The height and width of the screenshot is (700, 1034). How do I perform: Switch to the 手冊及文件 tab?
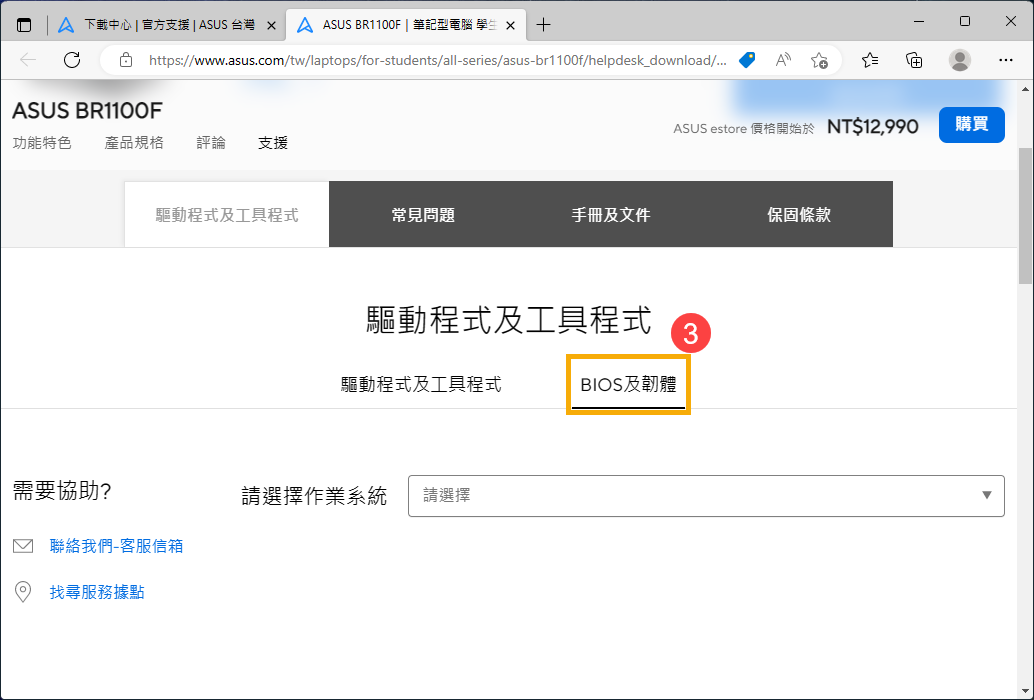tap(611, 214)
